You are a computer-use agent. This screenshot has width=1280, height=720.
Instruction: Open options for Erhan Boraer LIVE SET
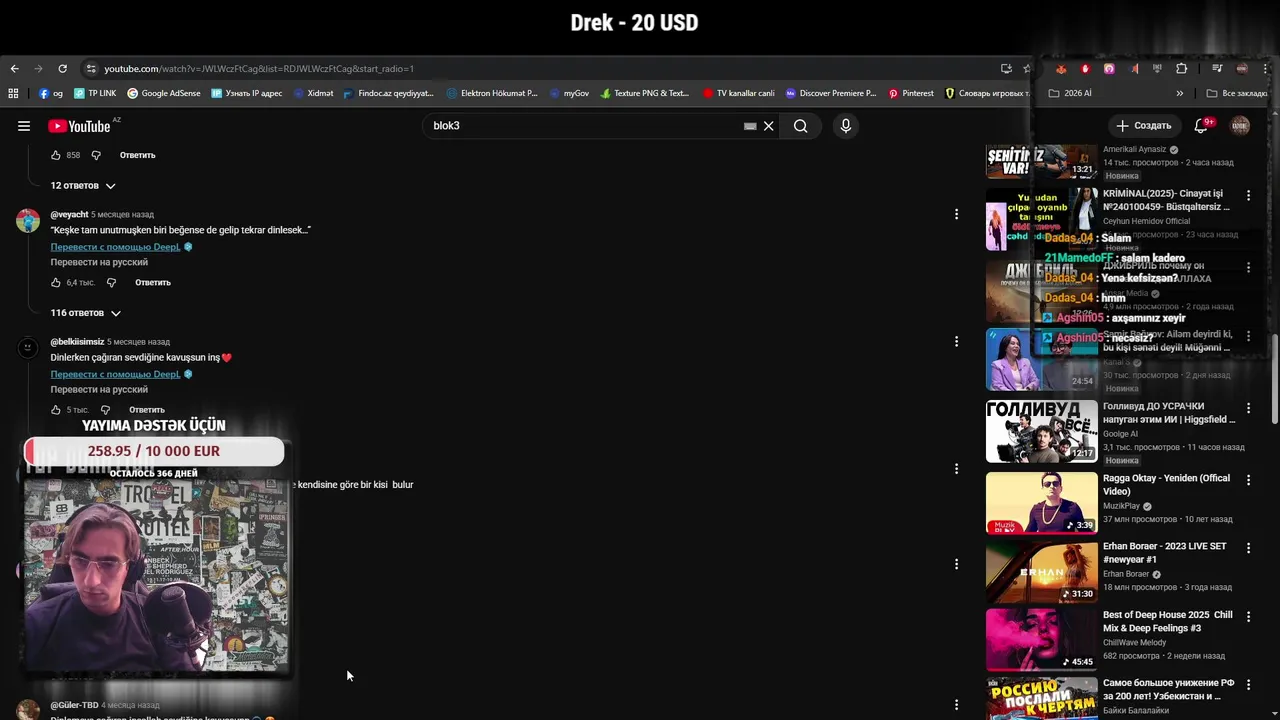(1248, 548)
